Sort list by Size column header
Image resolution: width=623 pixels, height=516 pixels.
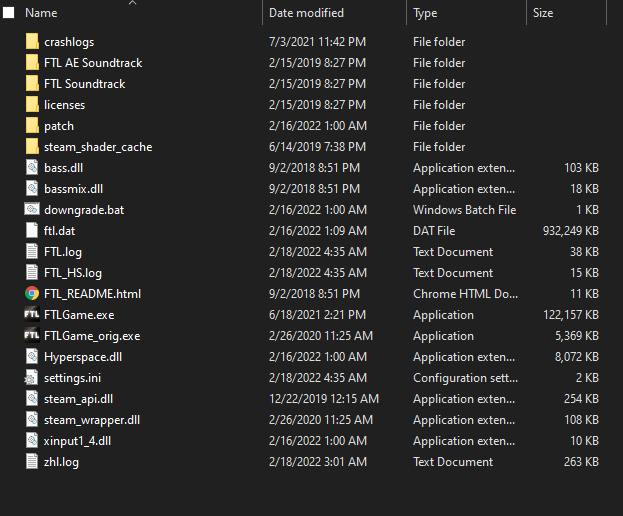[x=543, y=14]
